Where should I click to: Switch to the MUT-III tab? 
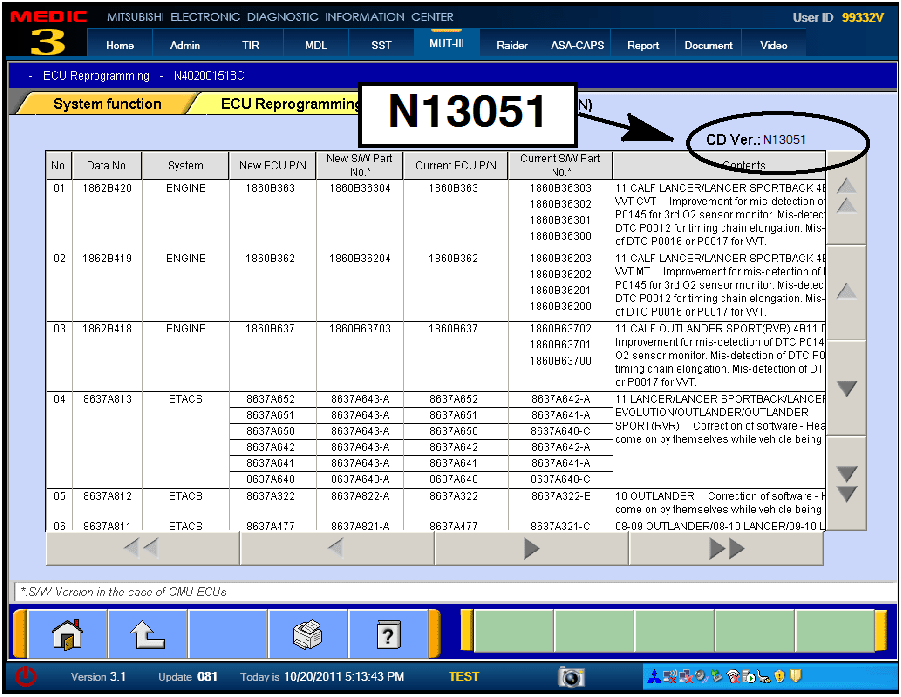tap(446, 44)
